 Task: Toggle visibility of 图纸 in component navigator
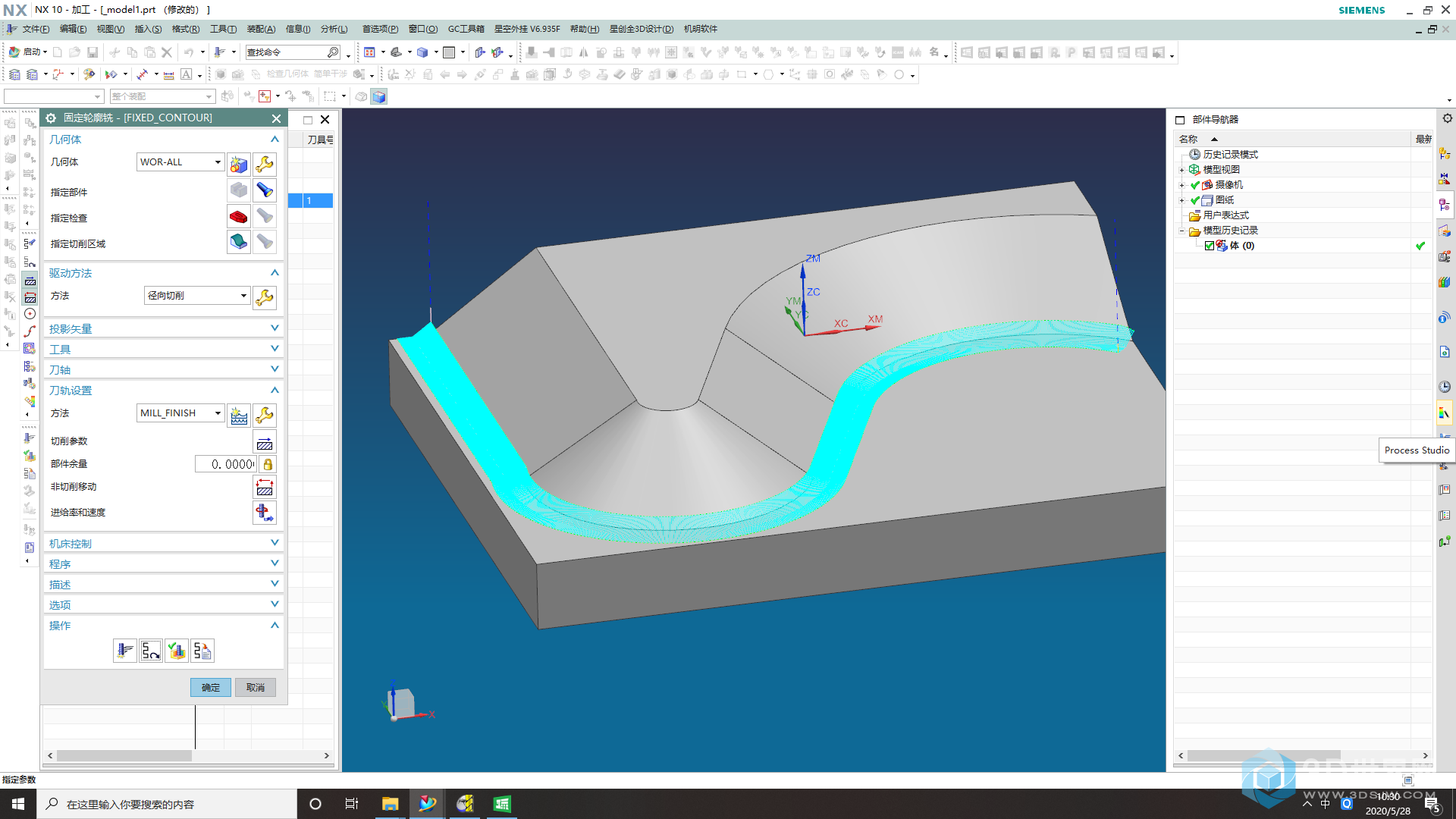point(1196,199)
